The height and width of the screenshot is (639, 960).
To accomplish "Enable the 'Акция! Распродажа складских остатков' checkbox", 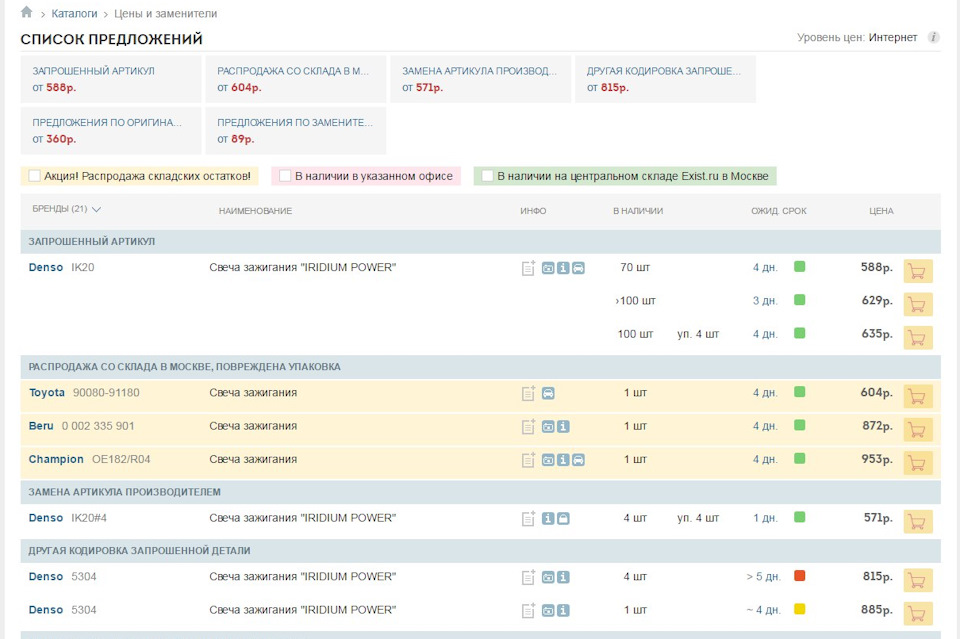I will pyautogui.click(x=34, y=176).
